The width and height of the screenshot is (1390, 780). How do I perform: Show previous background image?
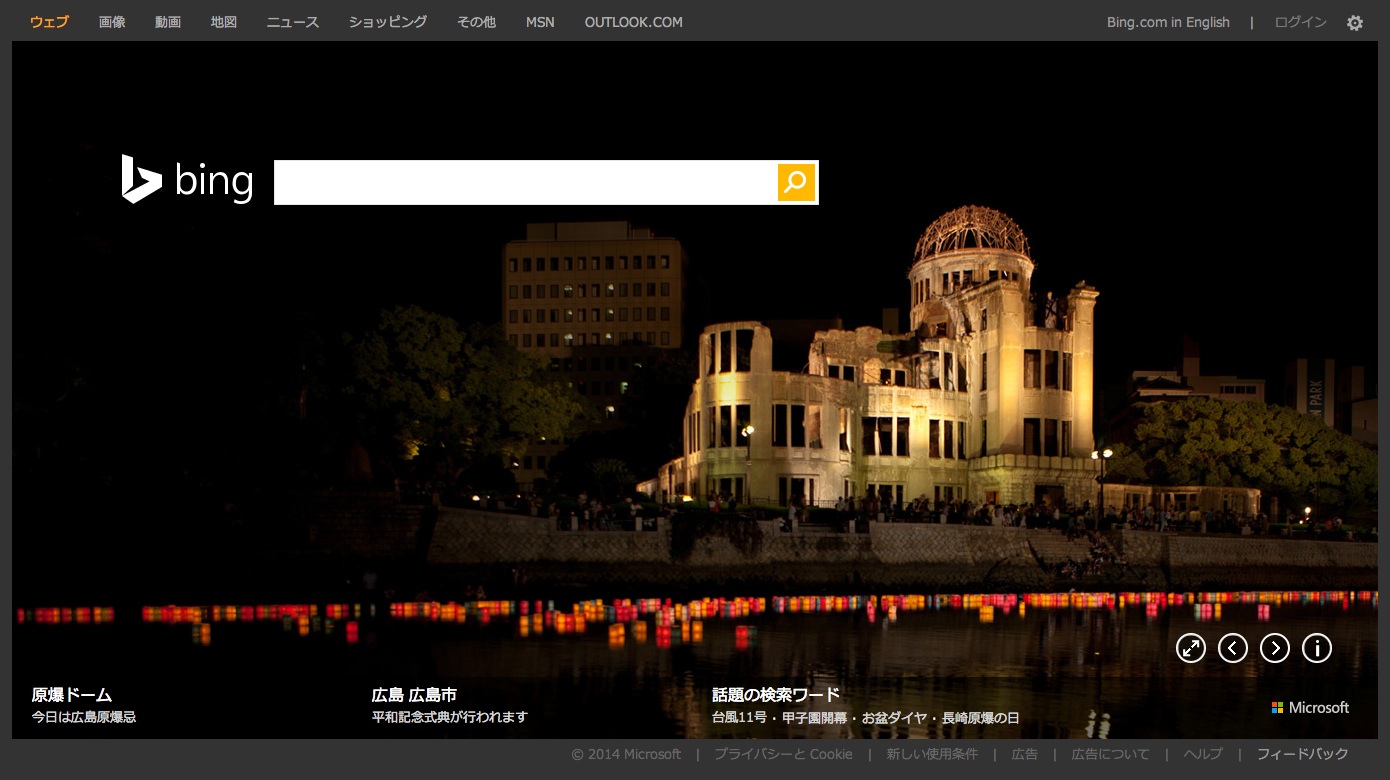(x=1232, y=648)
